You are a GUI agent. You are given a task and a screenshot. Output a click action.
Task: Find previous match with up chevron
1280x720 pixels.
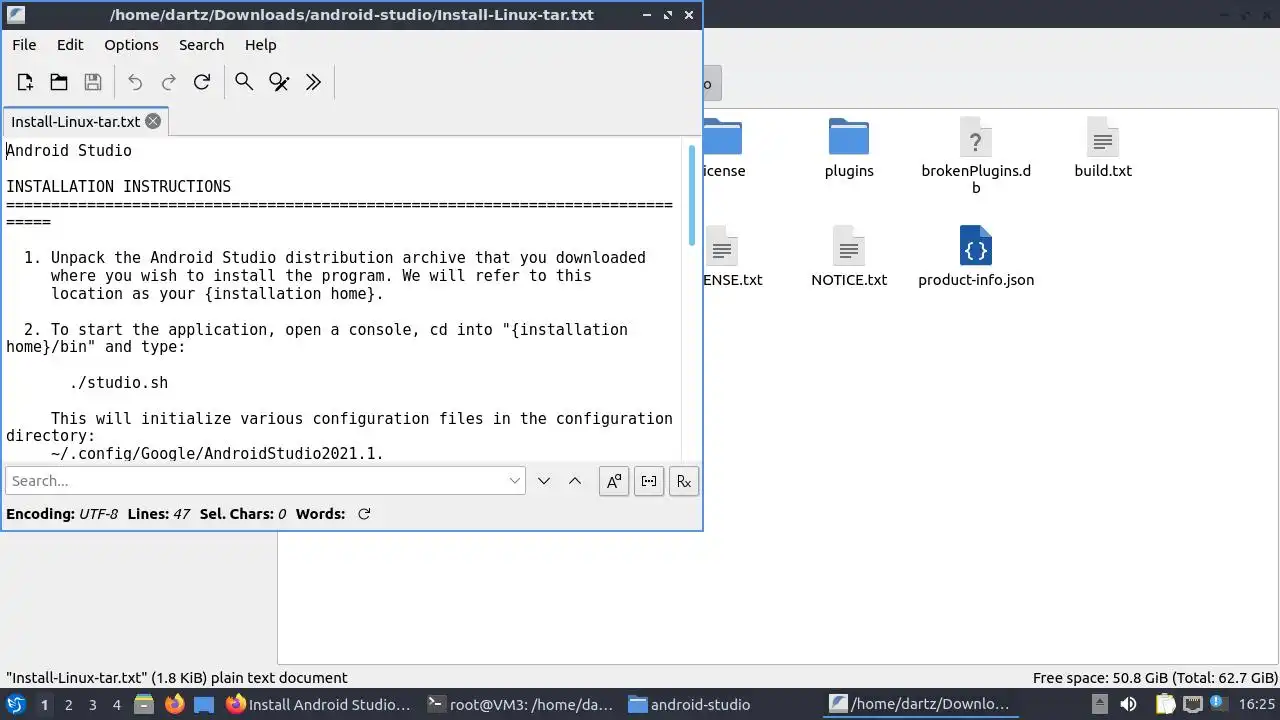tap(575, 481)
